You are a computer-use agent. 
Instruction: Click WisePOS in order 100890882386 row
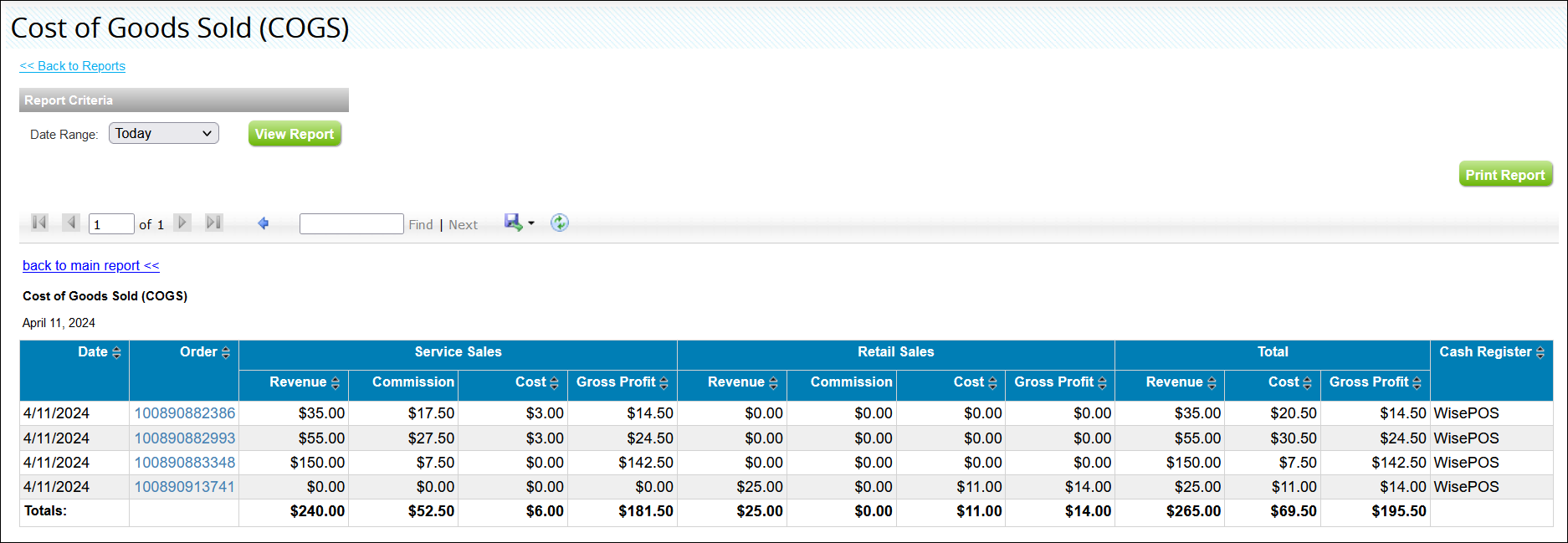(1466, 413)
